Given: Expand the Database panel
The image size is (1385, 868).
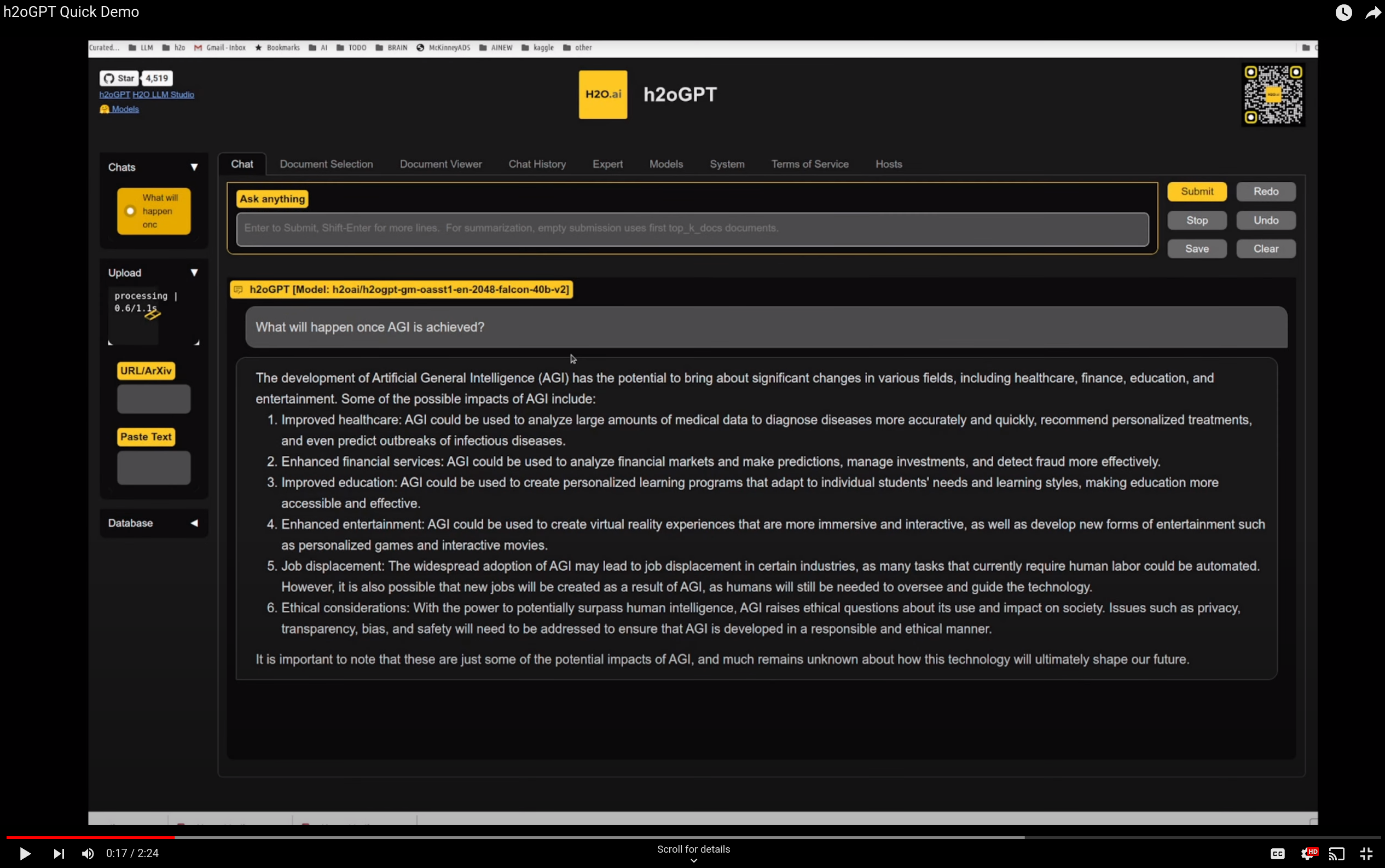Looking at the screenshot, I should [x=194, y=523].
